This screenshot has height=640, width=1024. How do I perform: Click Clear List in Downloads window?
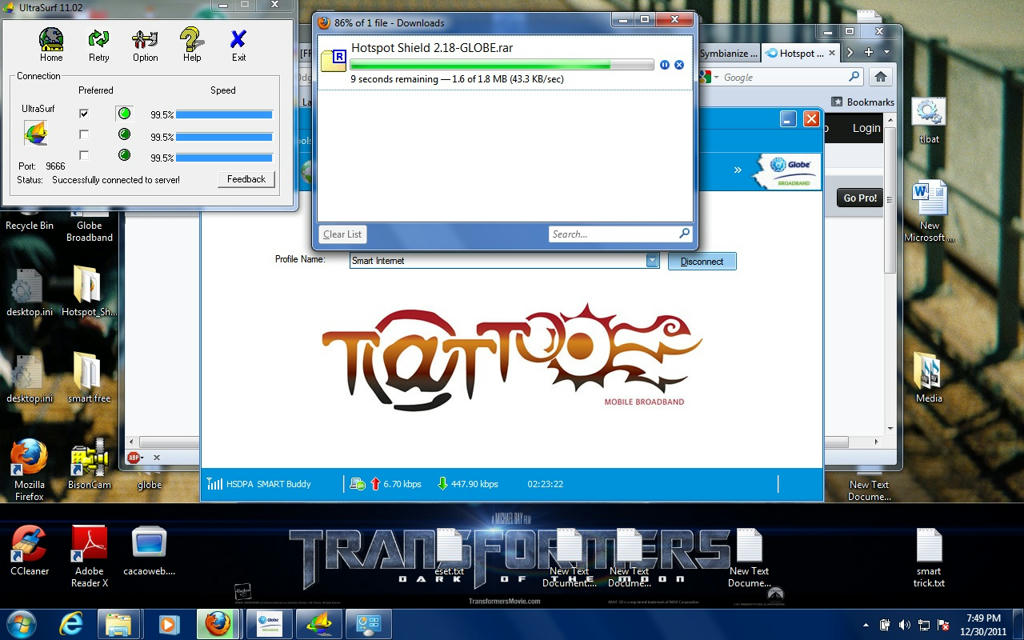coord(342,234)
